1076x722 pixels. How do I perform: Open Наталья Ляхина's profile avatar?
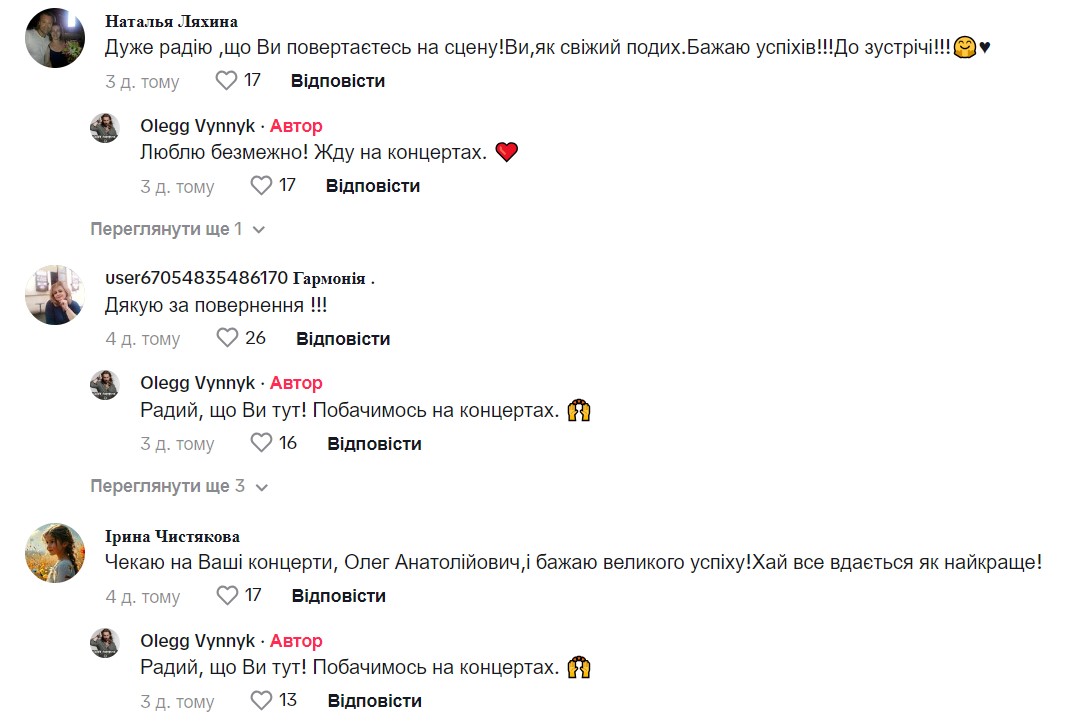coord(55,38)
